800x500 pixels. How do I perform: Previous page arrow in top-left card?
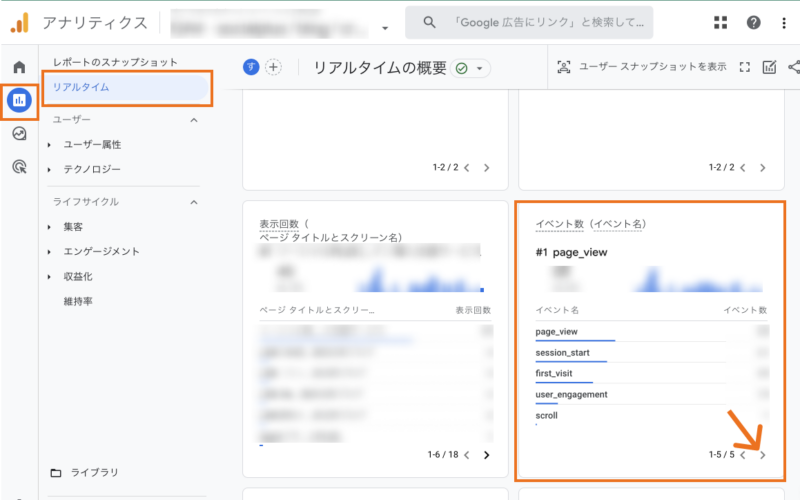point(467,167)
